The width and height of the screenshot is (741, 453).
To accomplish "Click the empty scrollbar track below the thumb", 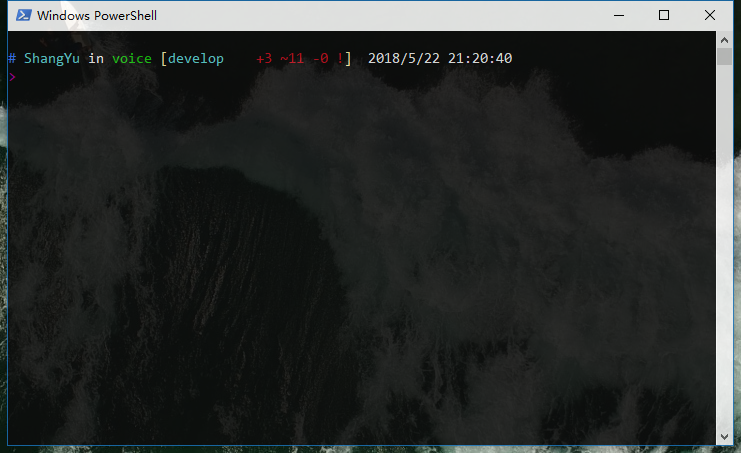I will tap(724, 250).
